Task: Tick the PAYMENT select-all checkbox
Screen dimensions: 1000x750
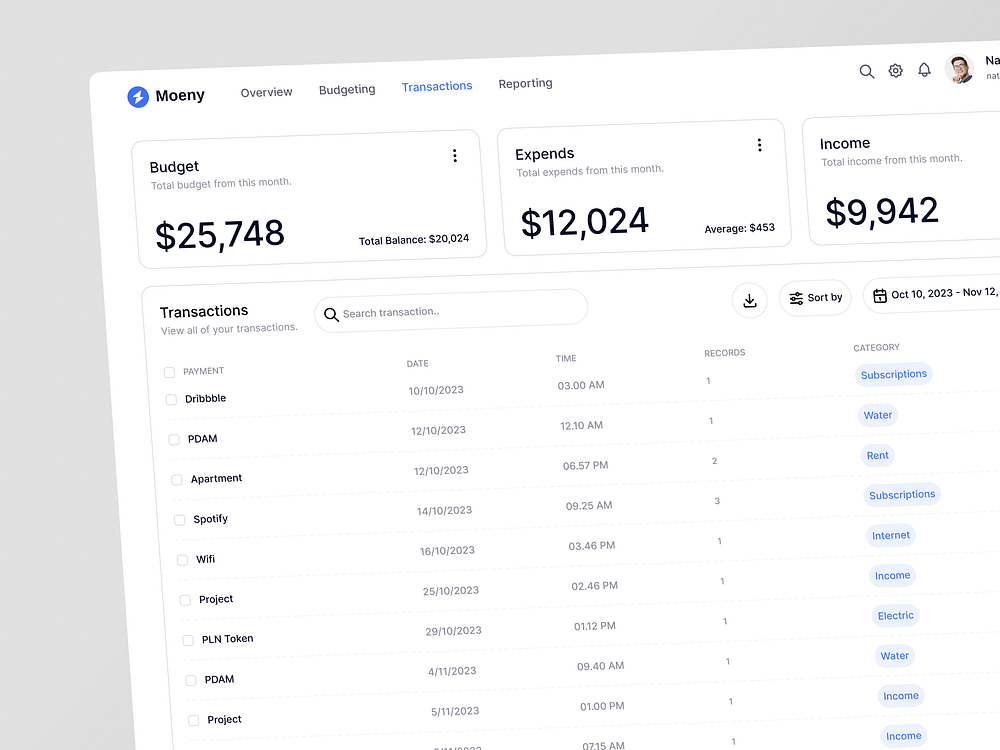Action: click(168, 371)
